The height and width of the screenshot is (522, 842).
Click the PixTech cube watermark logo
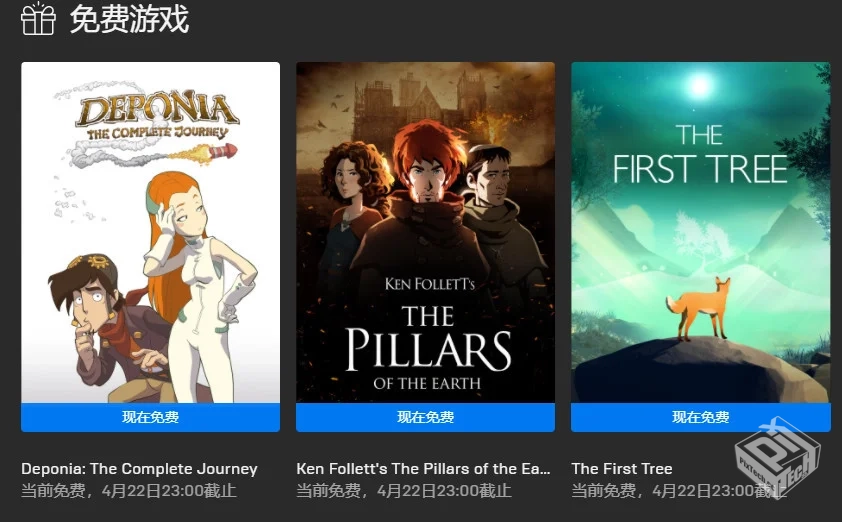[777, 456]
